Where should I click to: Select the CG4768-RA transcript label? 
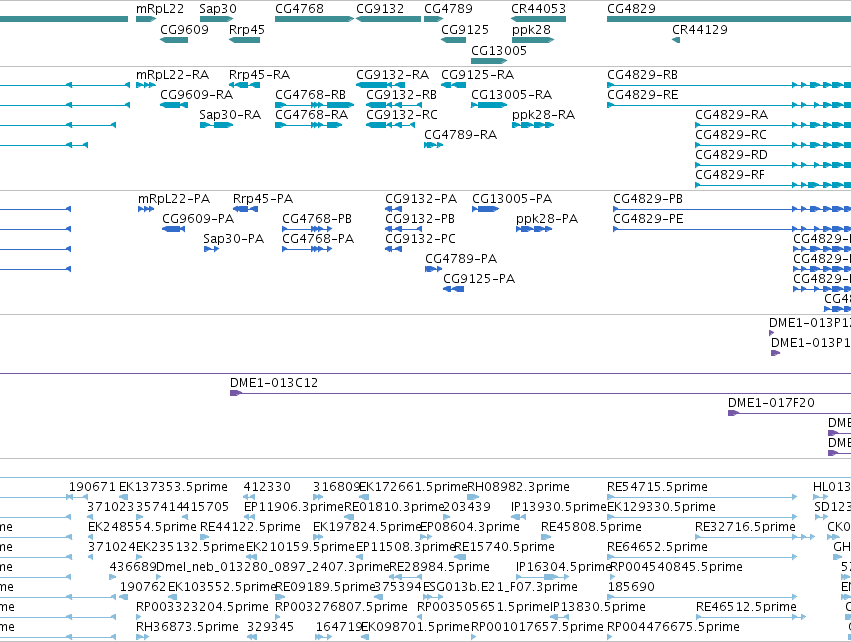click(312, 115)
